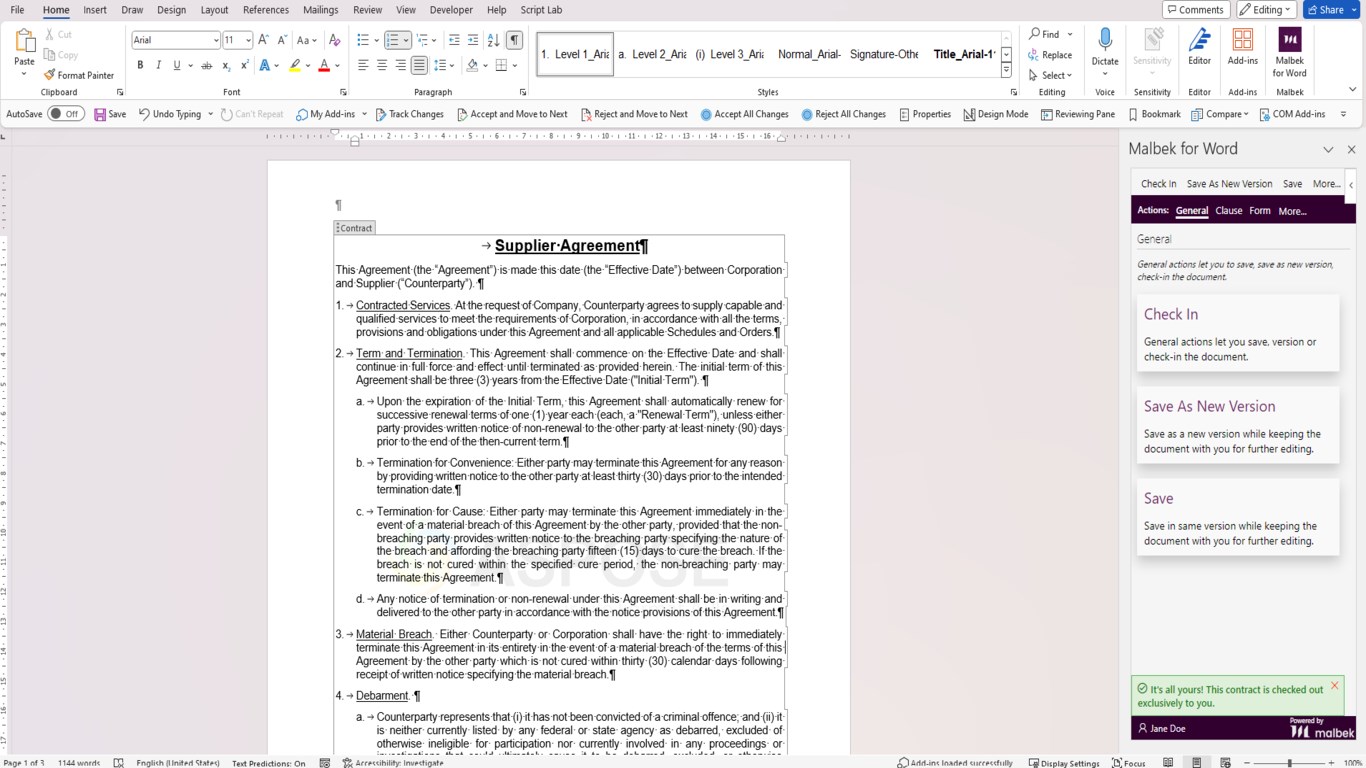Click the Check In card in Malbek

(x=1238, y=333)
